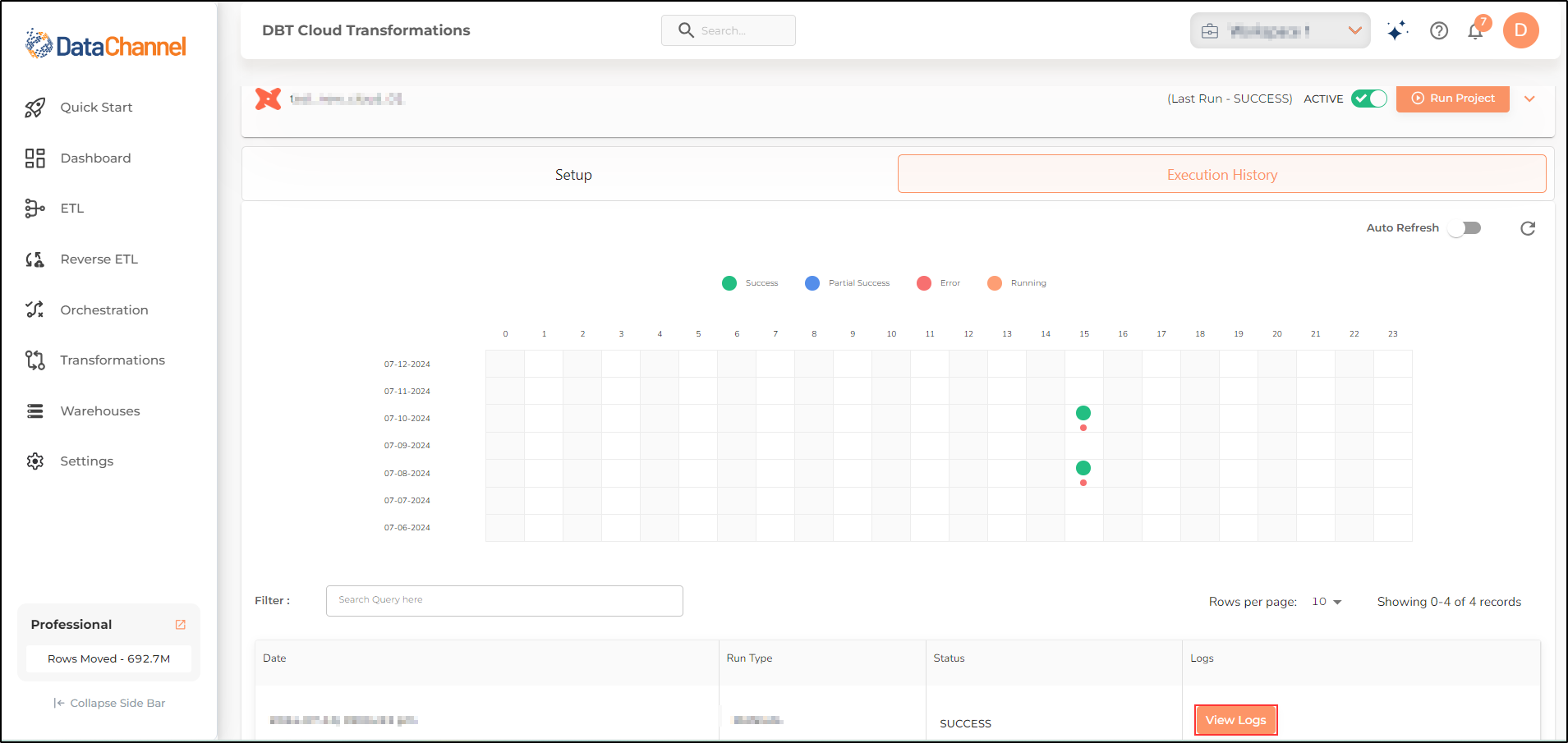Open notifications bell with badge 7
Screen dimensions: 1568x743
coord(1476,30)
